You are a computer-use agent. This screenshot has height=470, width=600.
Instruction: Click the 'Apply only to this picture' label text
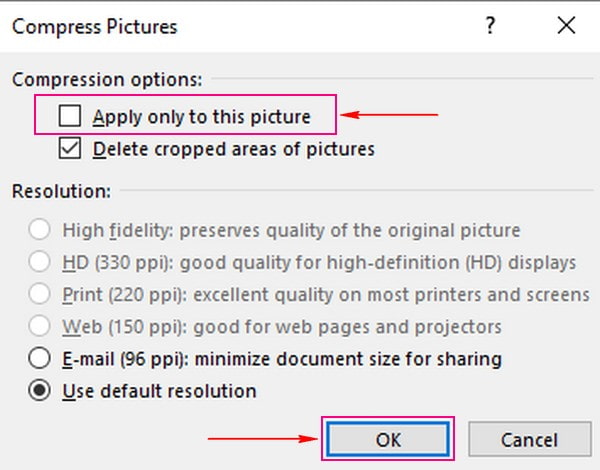pos(201,117)
